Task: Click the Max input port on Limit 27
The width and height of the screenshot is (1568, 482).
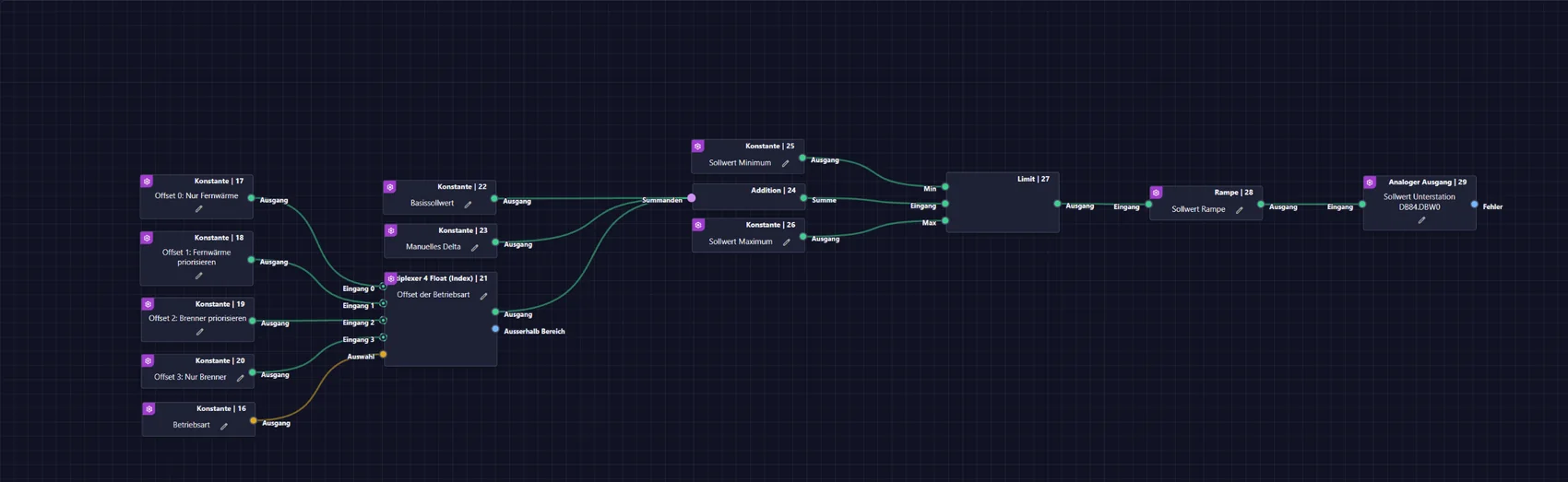Action: point(945,221)
